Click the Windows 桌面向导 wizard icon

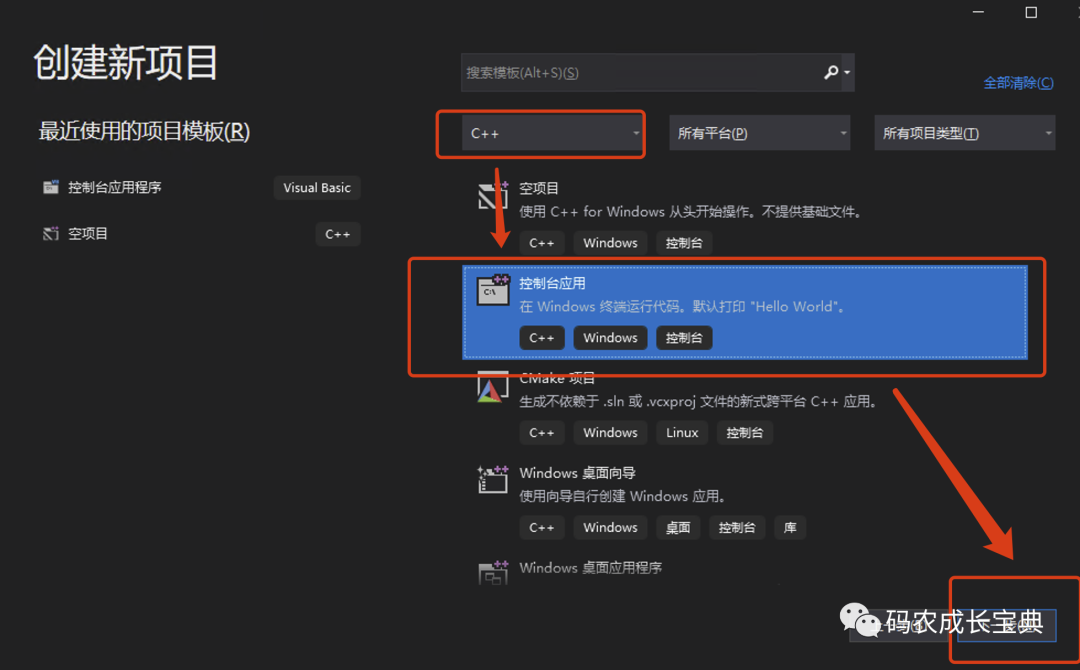(493, 479)
